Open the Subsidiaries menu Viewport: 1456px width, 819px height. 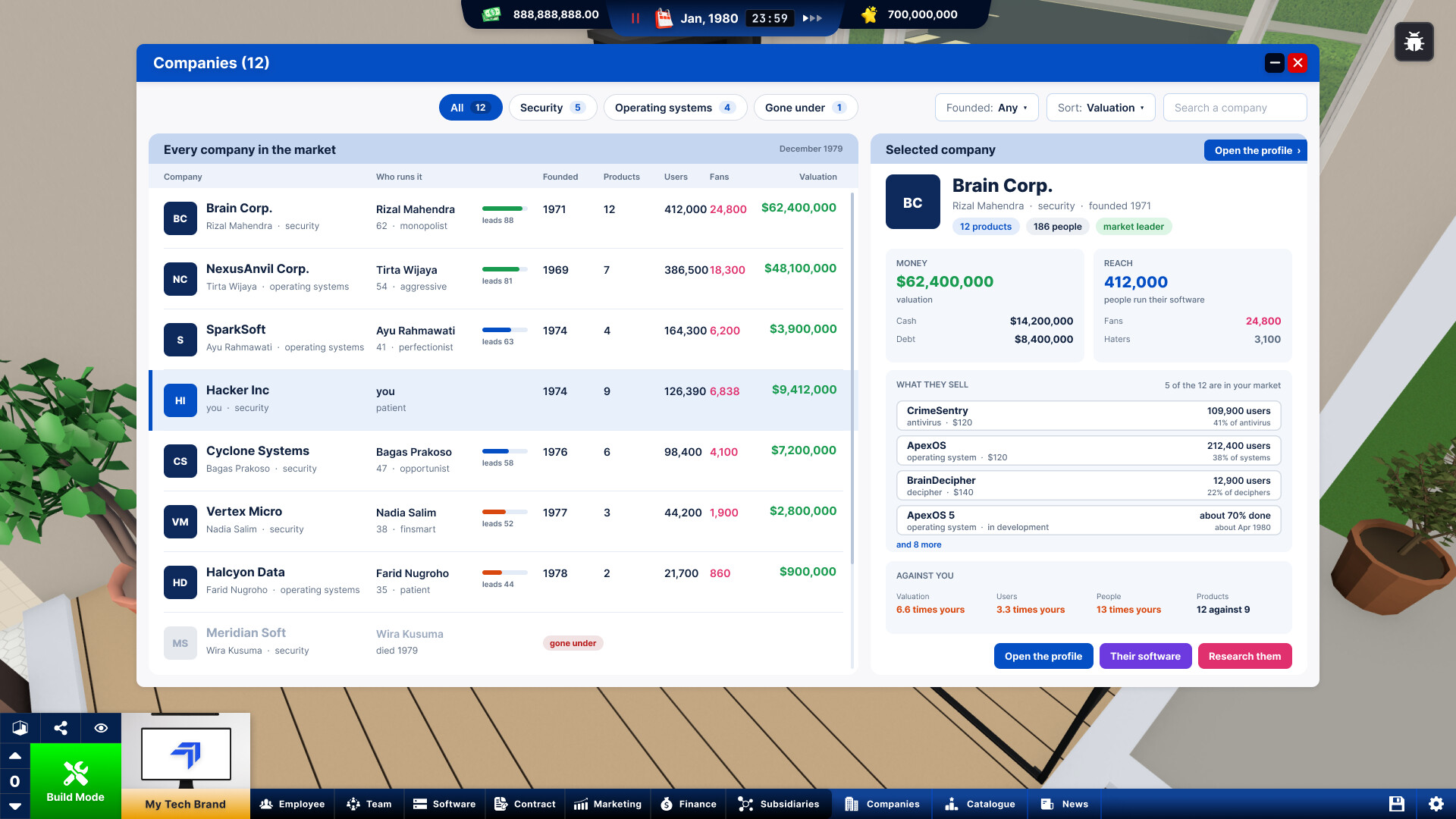coord(779,804)
